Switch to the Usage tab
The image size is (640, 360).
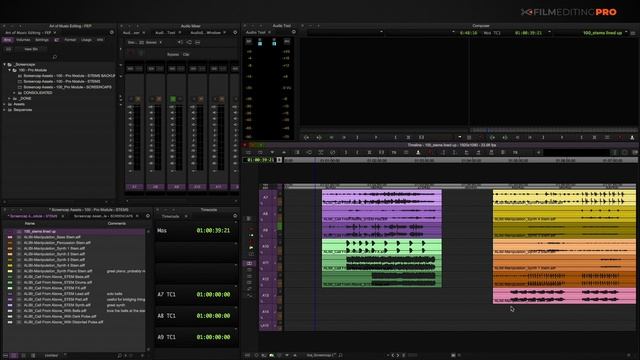pyautogui.click(x=86, y=40)
